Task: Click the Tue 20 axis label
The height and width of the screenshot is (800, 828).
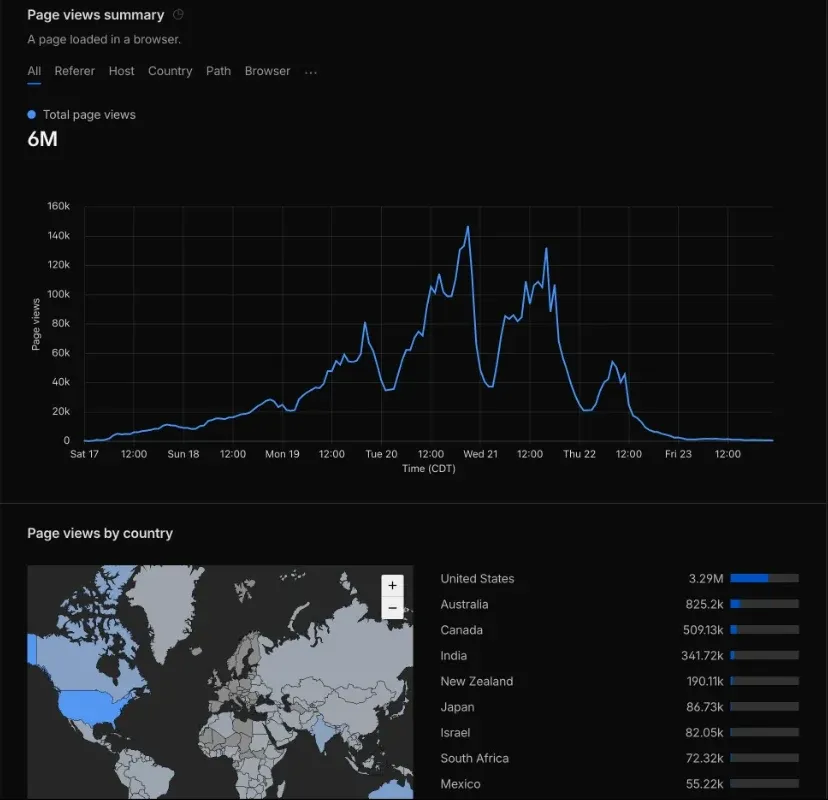Action: pyautogui.click(x=381, y=454)
